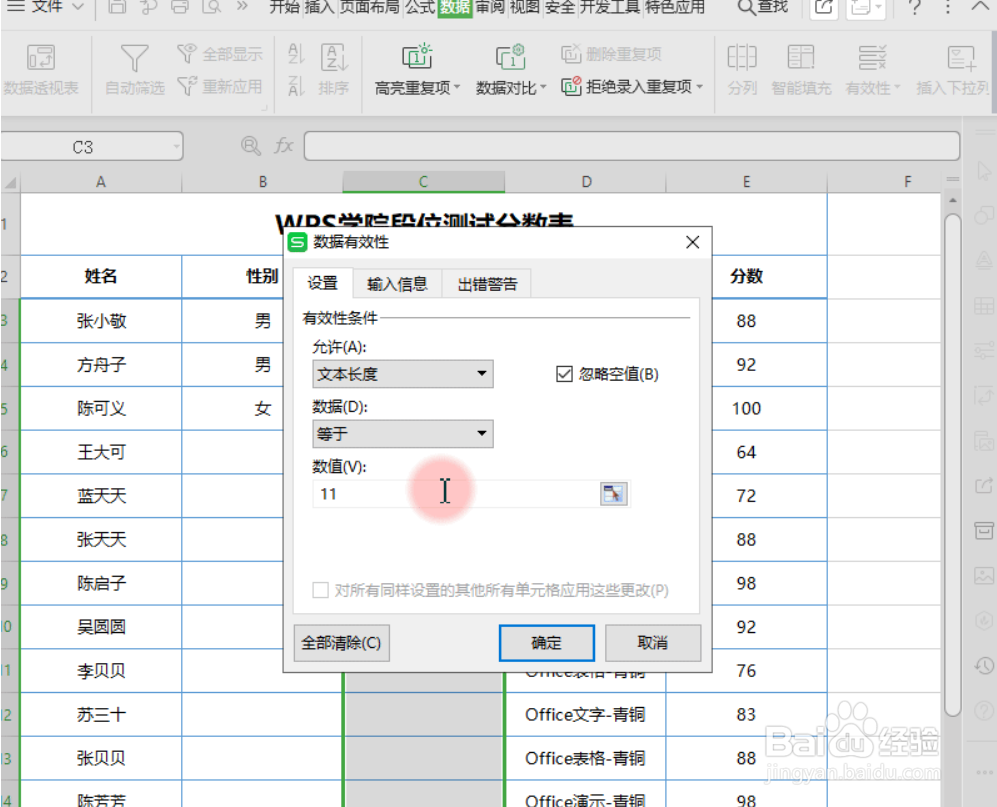The image size is (997, 807).
Task: Switch to the 审阅 ribbon tab
Action: click(490, 8)
